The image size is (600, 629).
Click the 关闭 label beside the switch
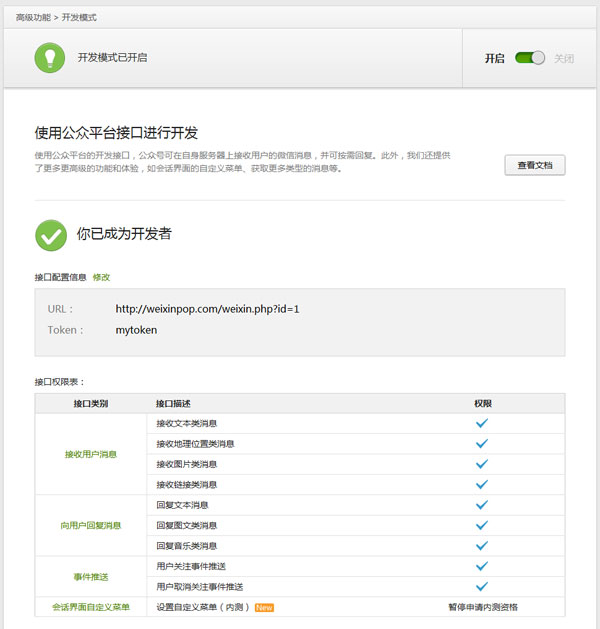click(564, 59)
